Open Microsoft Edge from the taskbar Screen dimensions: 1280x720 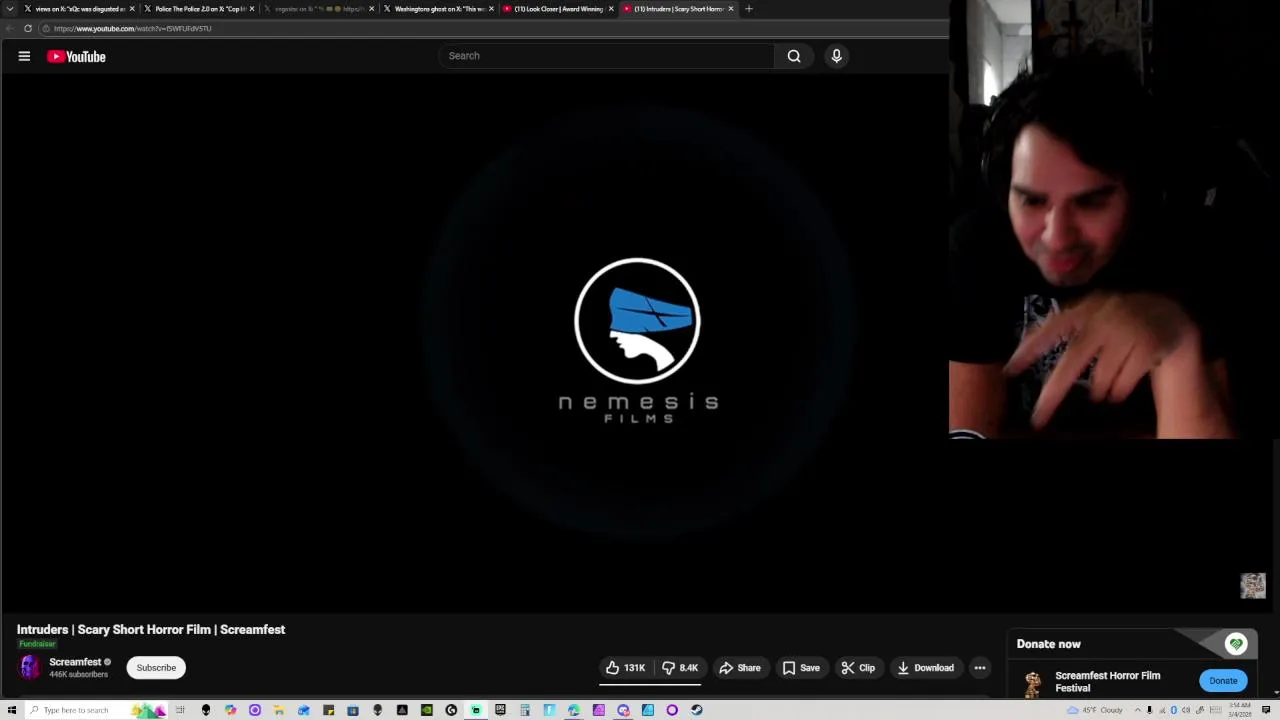(573, 710)
